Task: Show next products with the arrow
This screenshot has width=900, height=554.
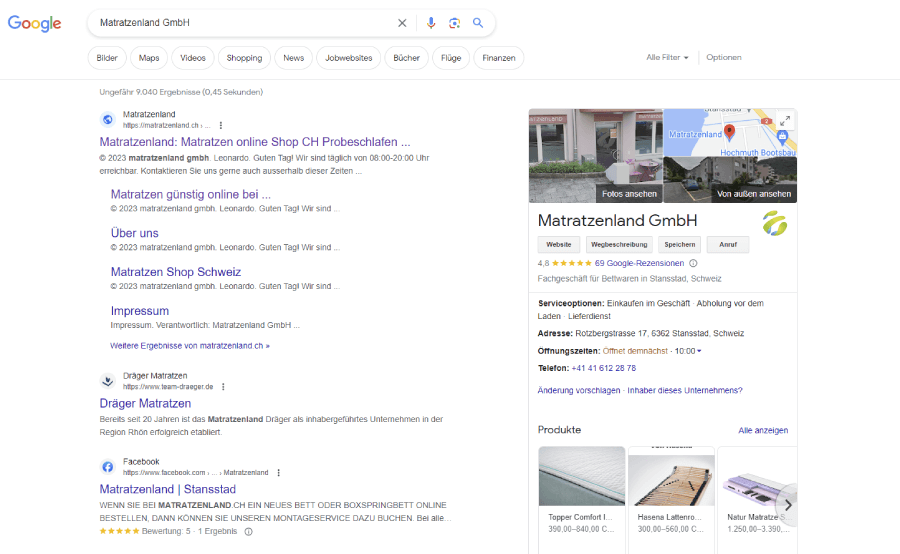Action: tap(788, 505)
